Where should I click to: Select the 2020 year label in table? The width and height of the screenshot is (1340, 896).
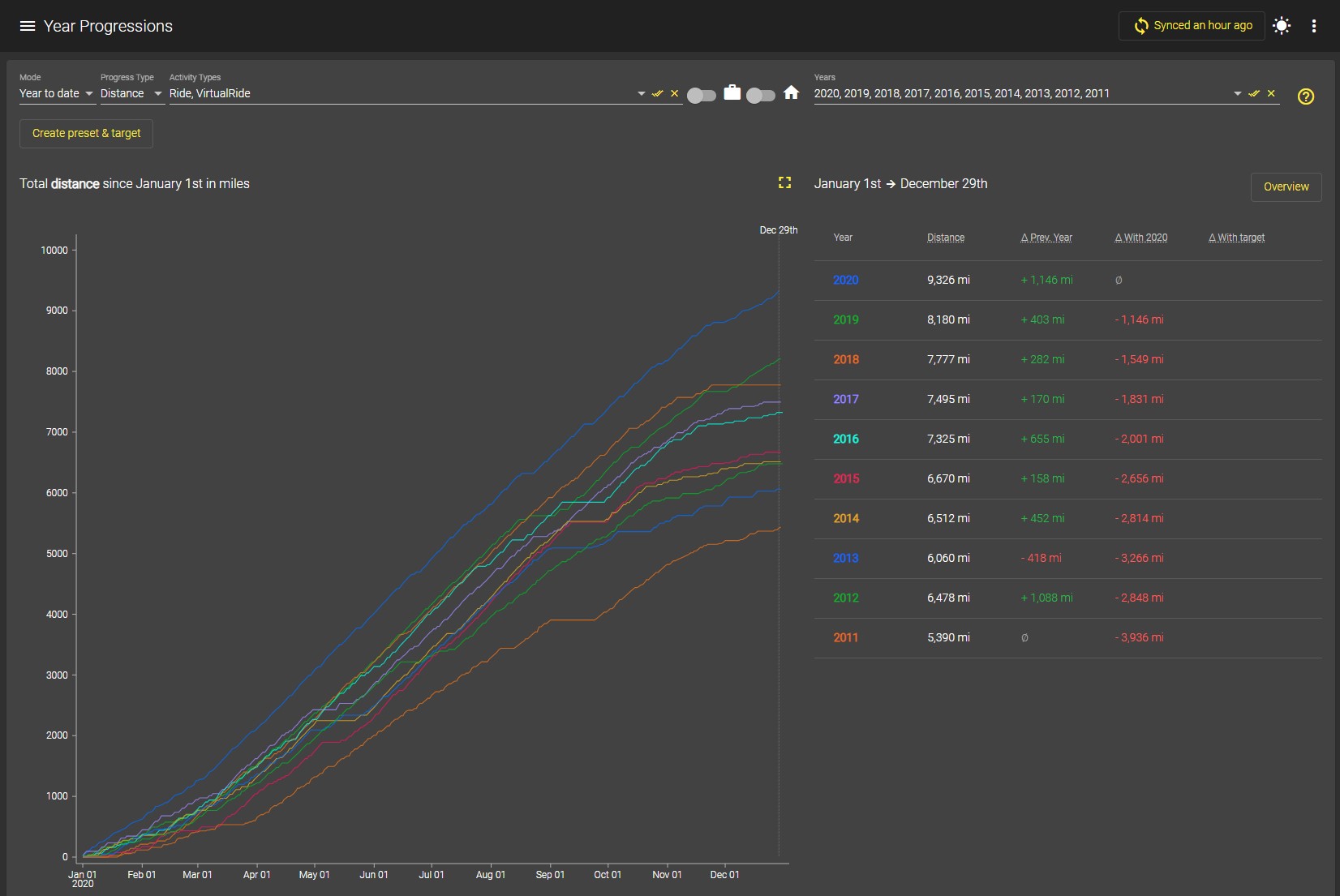pyautogui.click(x=845, y=280)
